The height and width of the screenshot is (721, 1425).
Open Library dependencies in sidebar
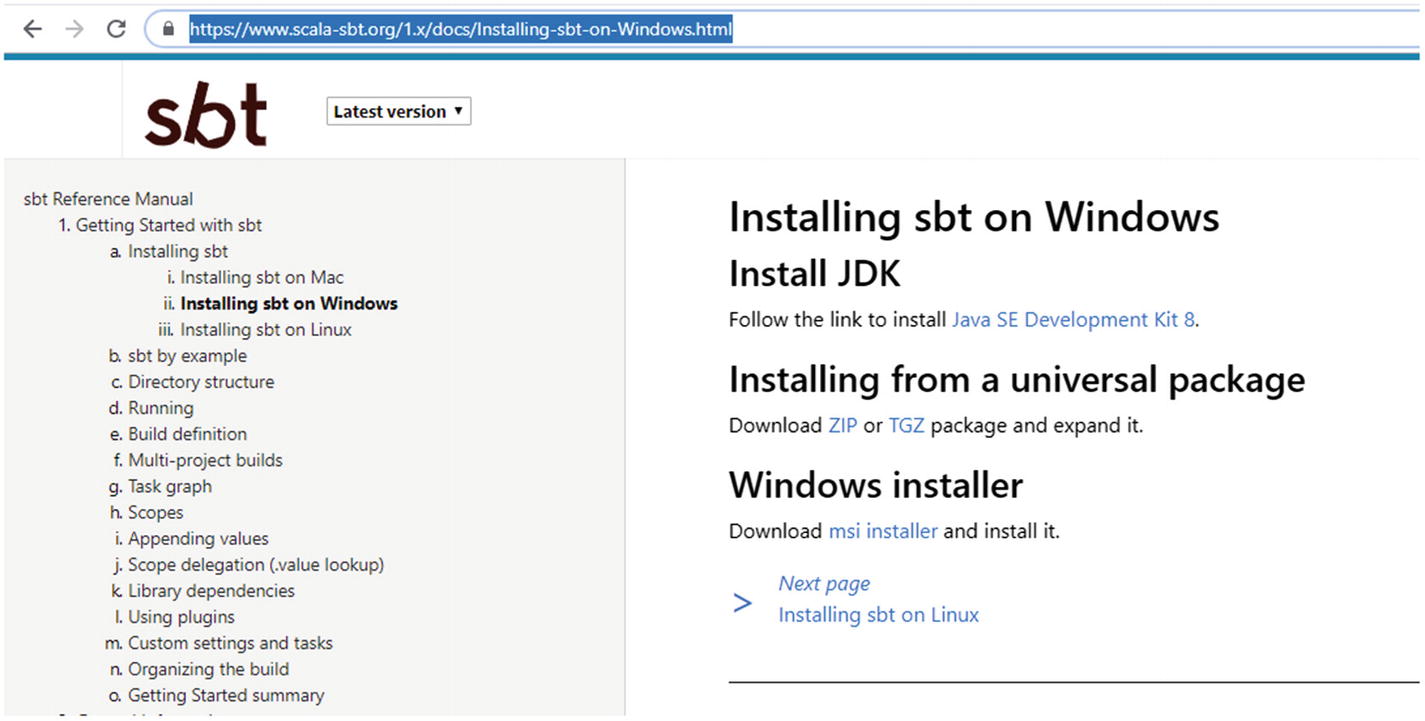(211, 591)
